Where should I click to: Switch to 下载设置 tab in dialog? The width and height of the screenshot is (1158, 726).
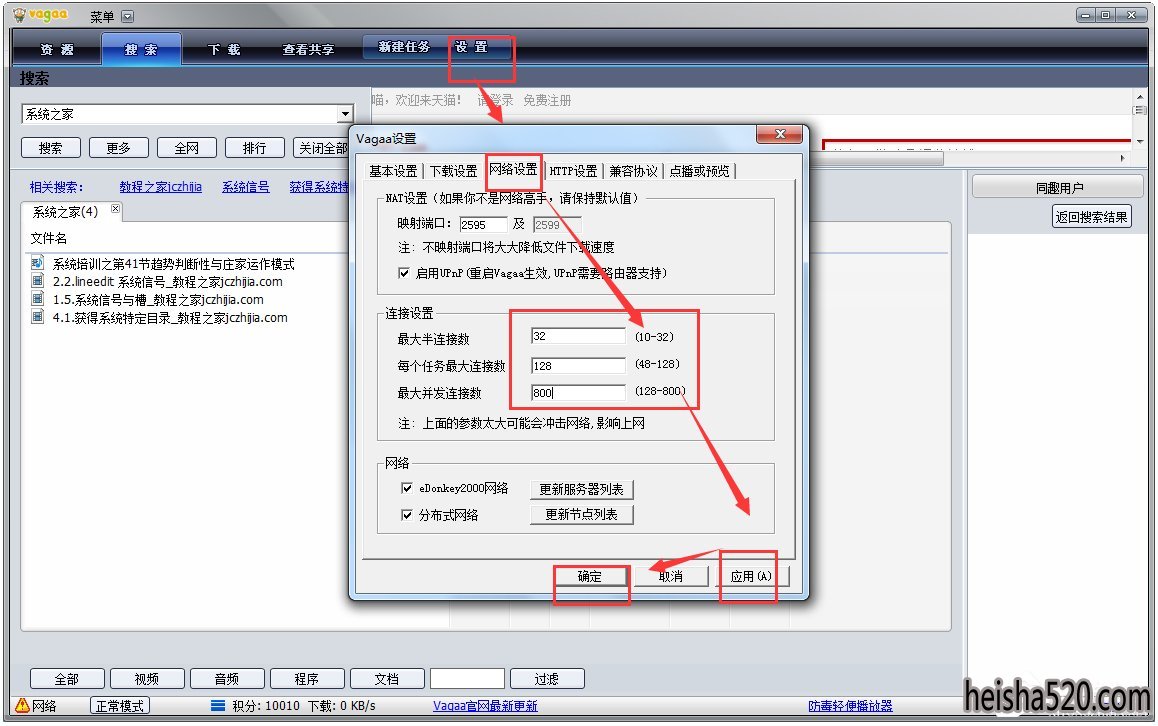453,171
